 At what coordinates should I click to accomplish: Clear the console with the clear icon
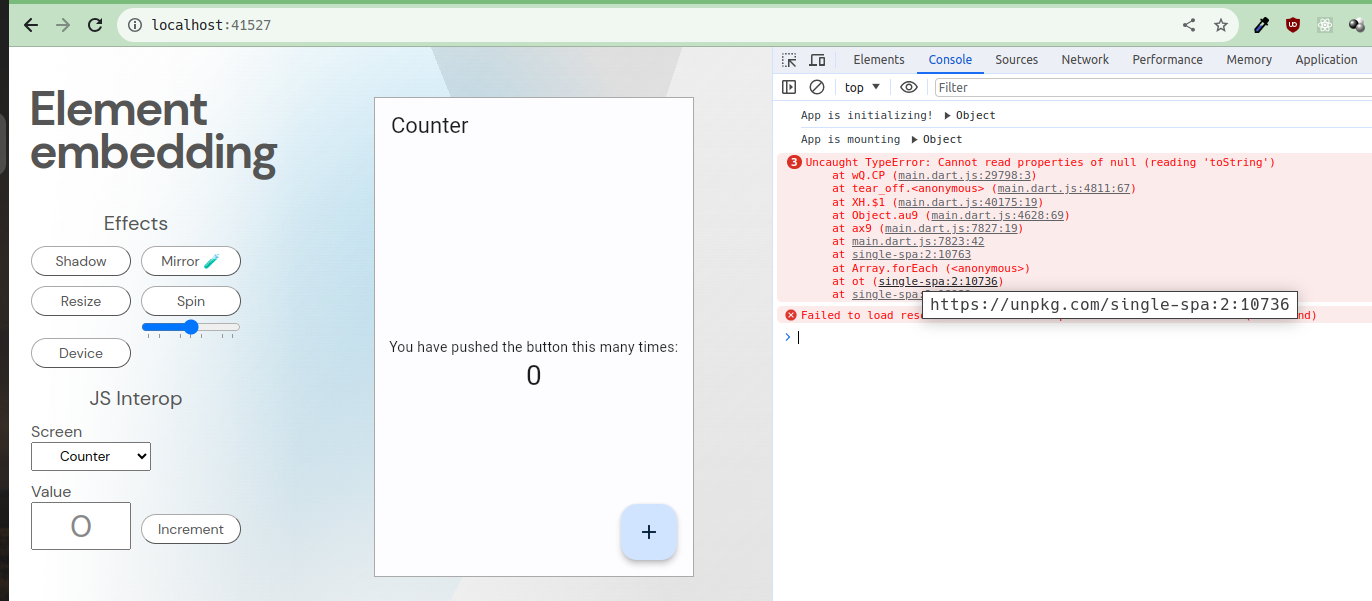coord(817,87)
